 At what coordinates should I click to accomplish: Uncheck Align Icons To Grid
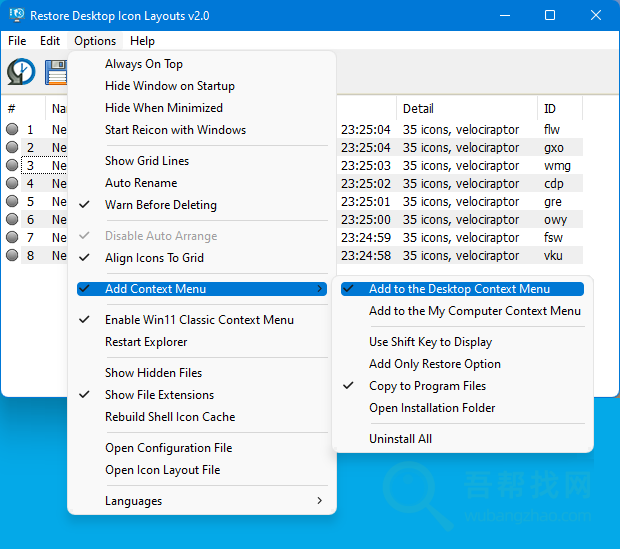tap(154, 258)
